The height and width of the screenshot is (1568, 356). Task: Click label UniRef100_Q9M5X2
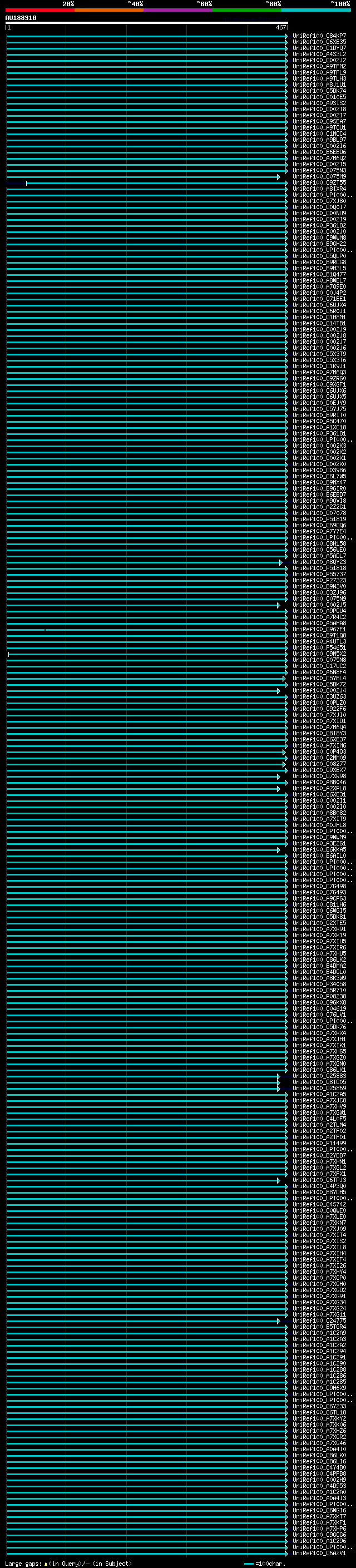coord(319,654)
